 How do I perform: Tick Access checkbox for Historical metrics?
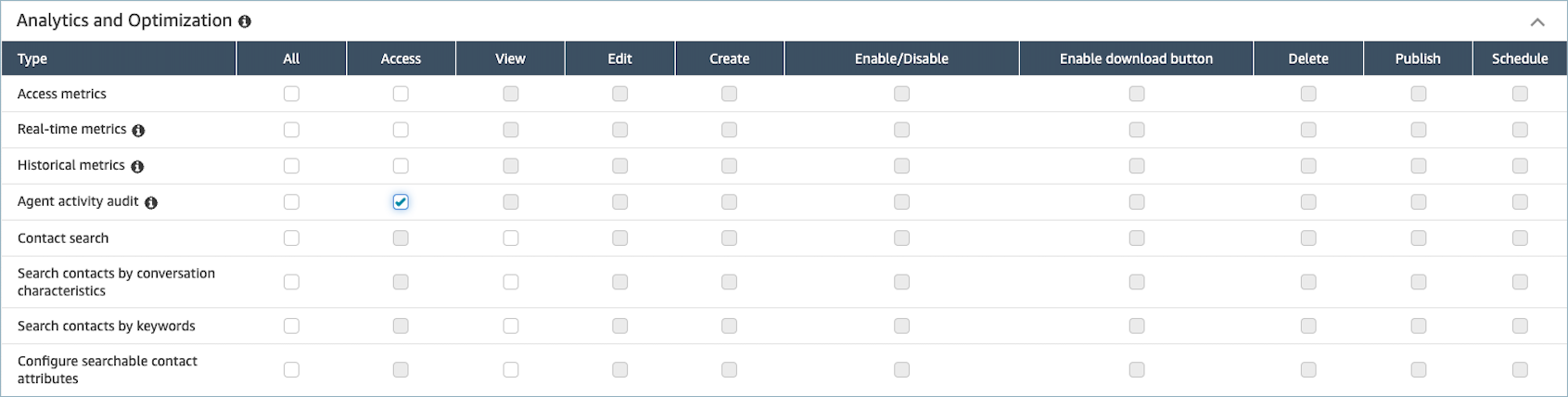401,166
